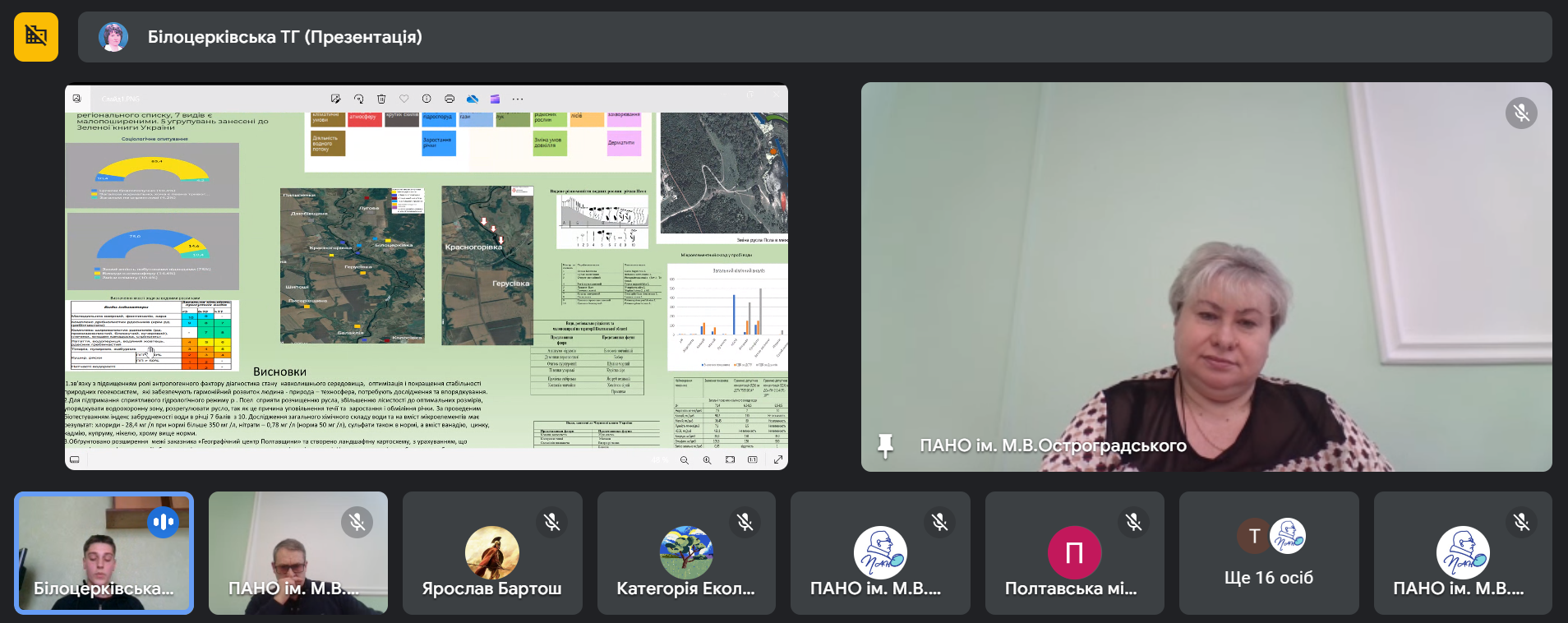The image size is (1568, 623).
Task: Click the pink П avatar of Полтавська
Action: (x=1074, y=552)
